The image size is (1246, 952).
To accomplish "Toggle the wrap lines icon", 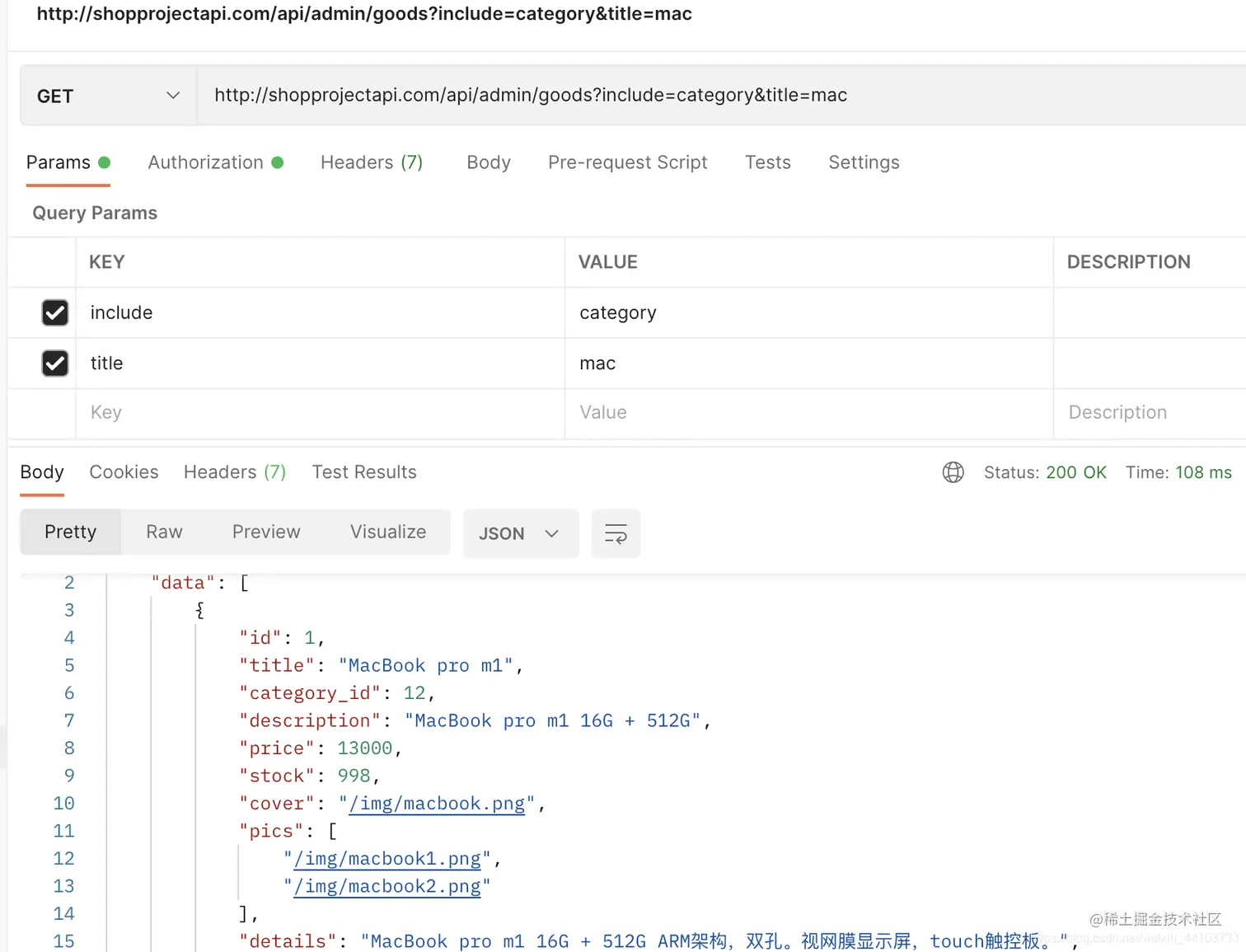I will pos(616,533).
